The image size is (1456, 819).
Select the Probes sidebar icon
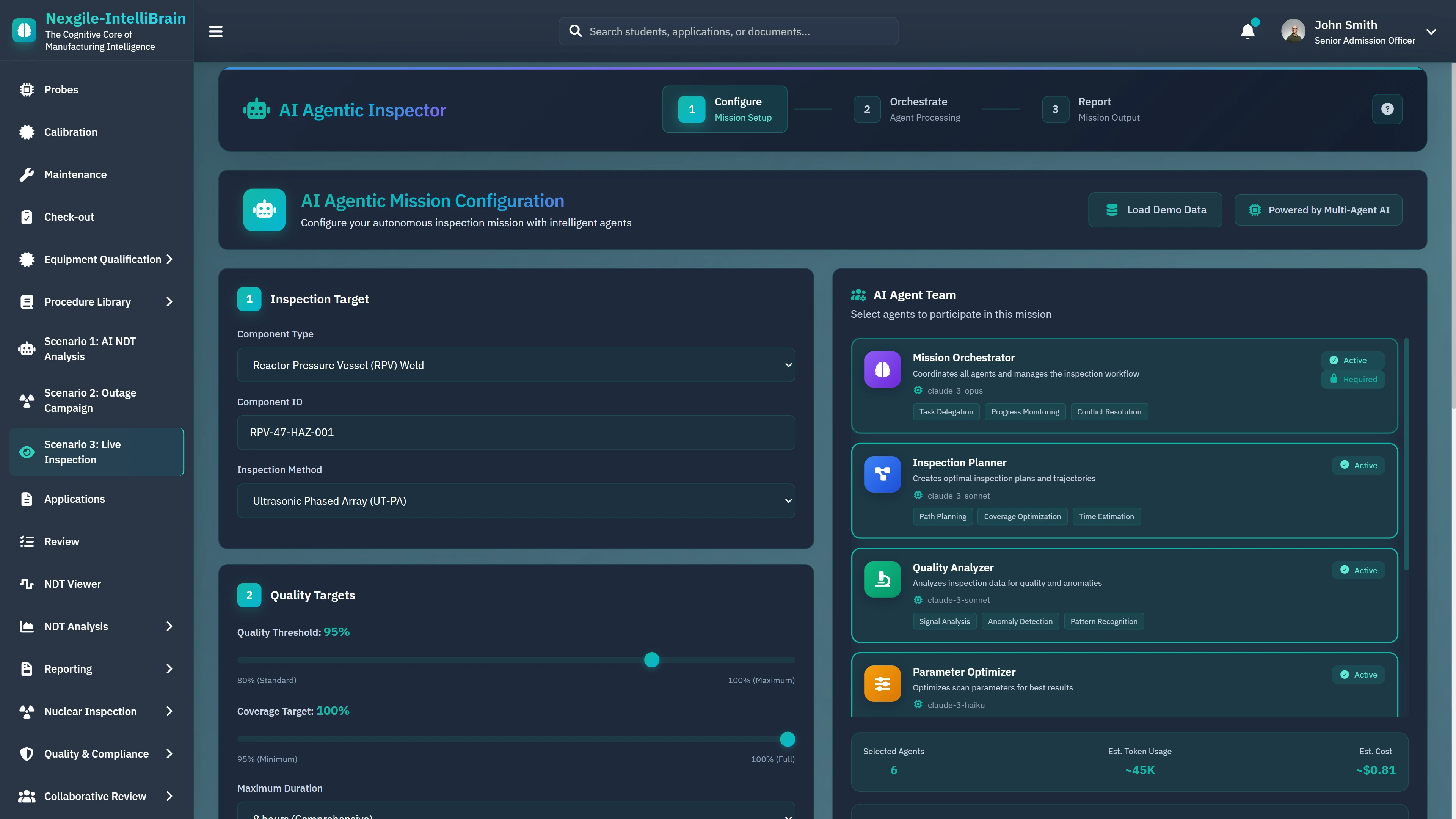coord(27,89)
